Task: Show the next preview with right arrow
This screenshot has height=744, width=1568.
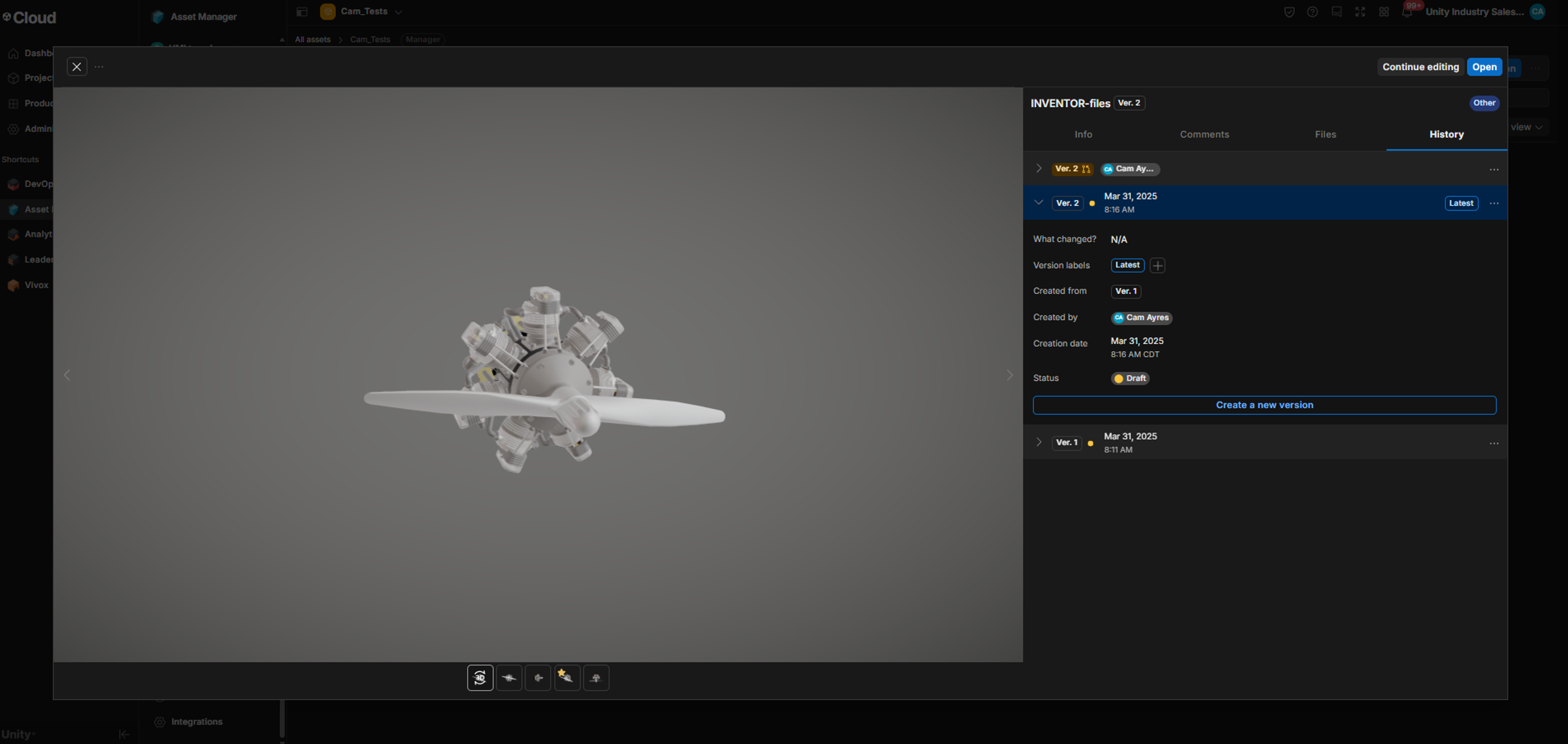Action: [1009, 375]
